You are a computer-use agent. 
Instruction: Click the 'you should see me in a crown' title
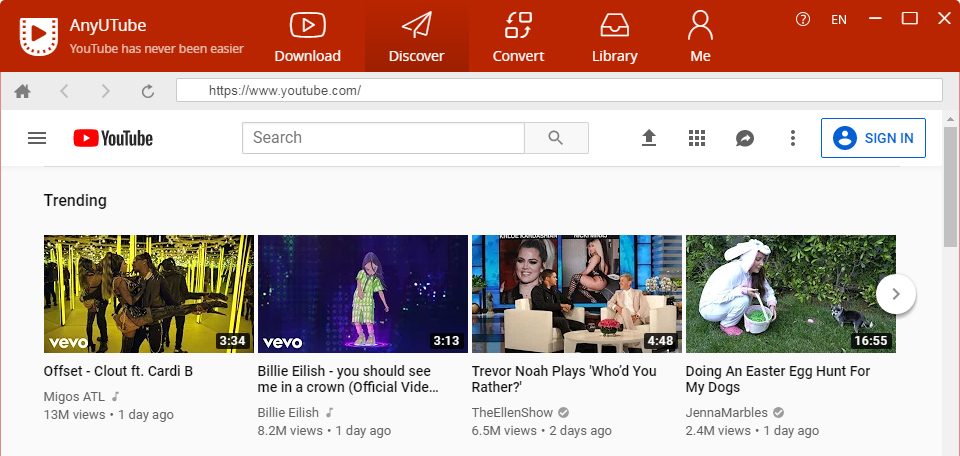coord(348,379)
